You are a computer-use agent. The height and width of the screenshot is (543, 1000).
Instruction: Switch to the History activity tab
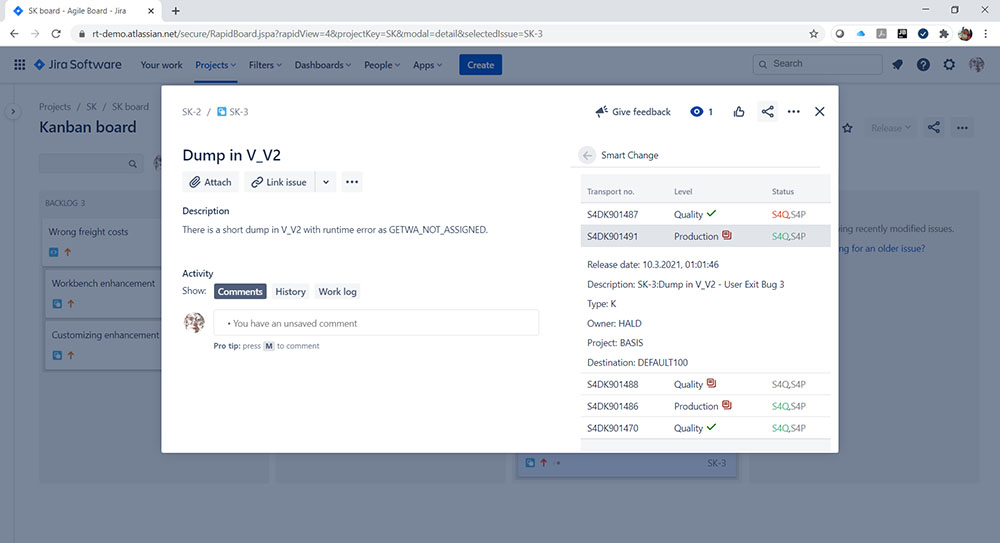(290, 292)
